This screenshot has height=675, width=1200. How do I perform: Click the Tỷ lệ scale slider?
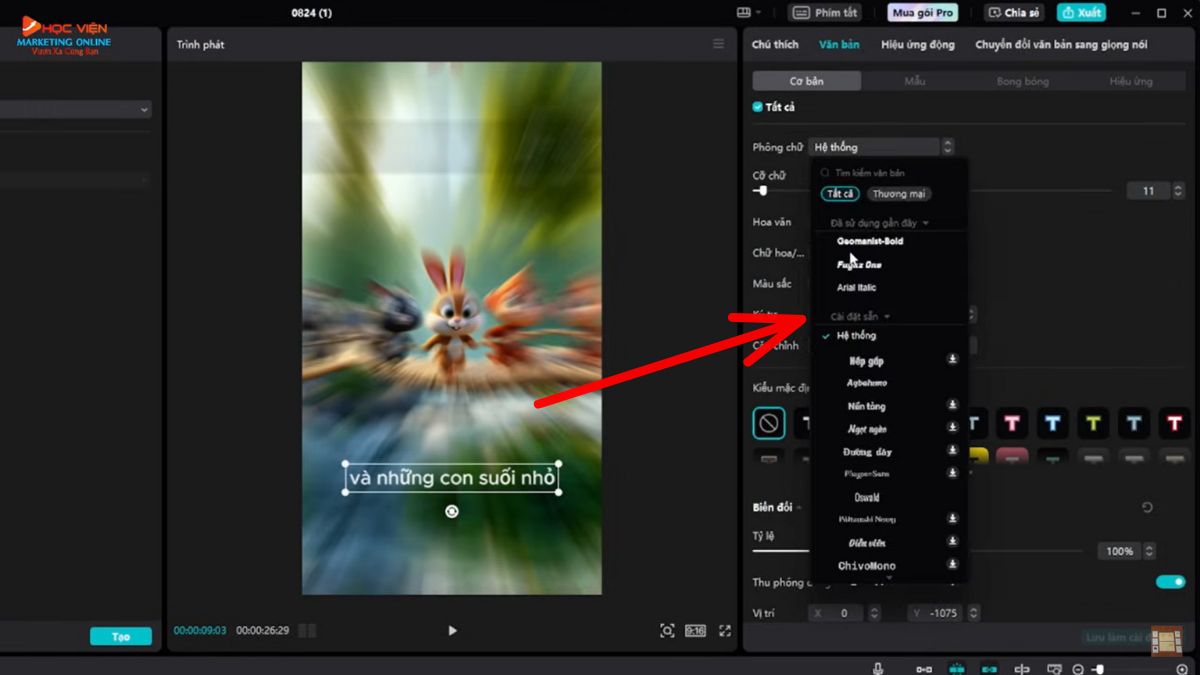point(918,551)
